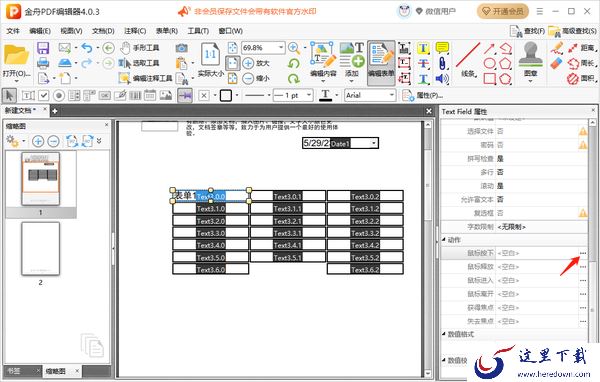
Task: Click the 查找(F) find button
Action: pyautogui.click(x=527, y=31)
